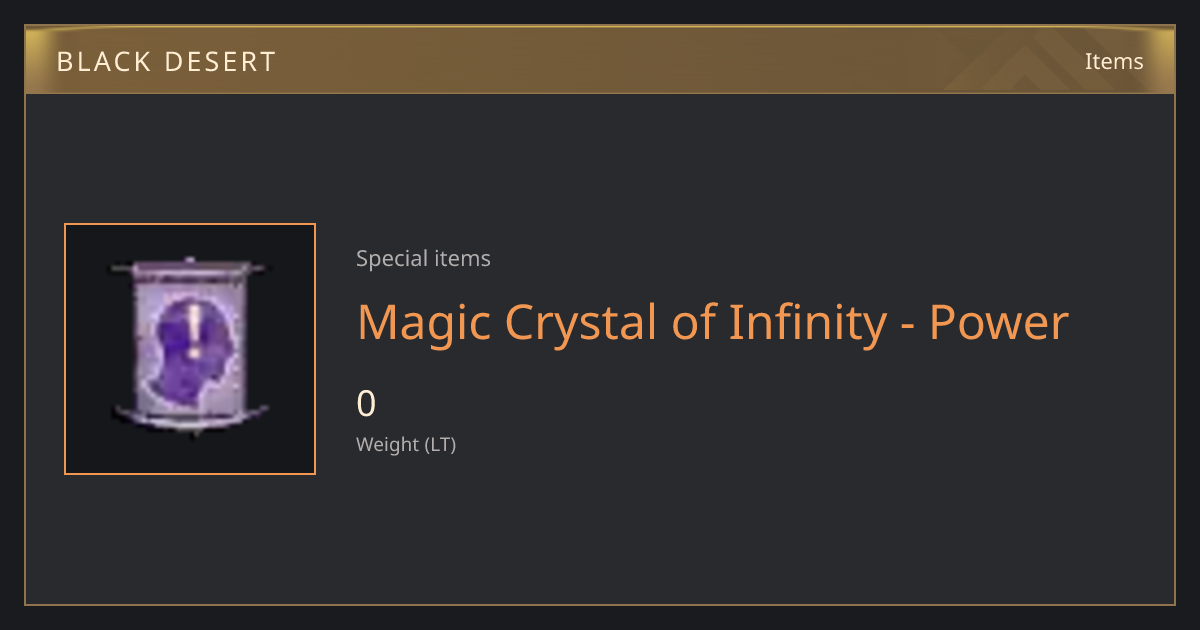Click the Weight (LT) label
This screenshot has width=1200, height=630.
(x=406, y=445)
